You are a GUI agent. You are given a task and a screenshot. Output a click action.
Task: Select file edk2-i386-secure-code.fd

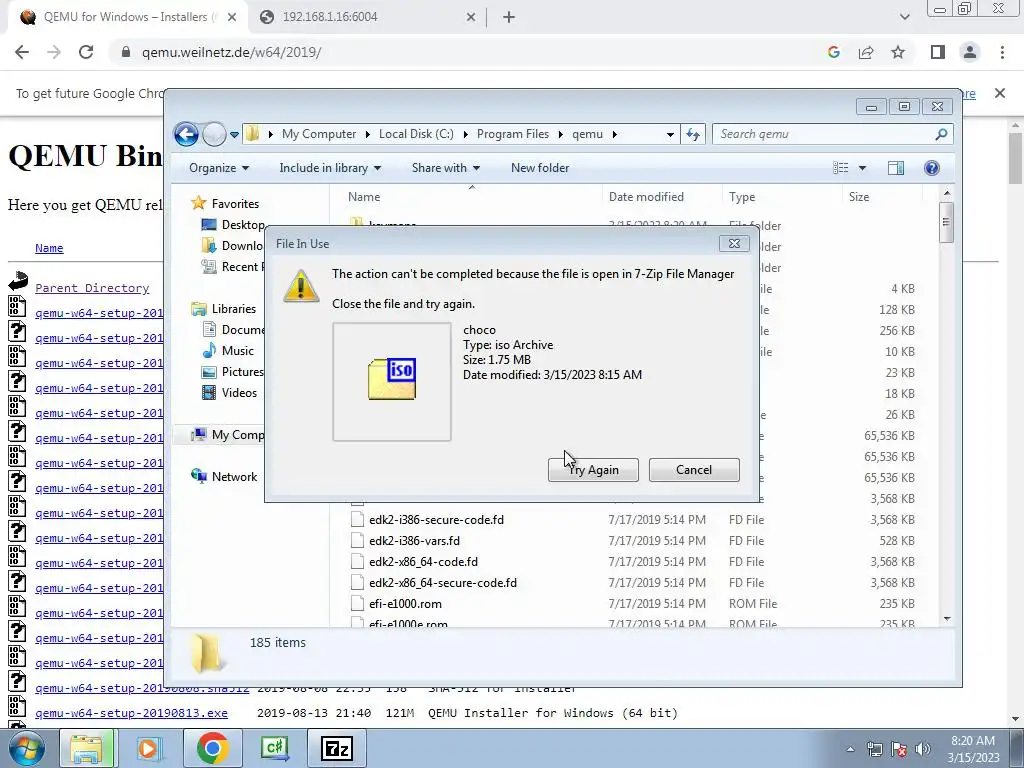[436, 520]
